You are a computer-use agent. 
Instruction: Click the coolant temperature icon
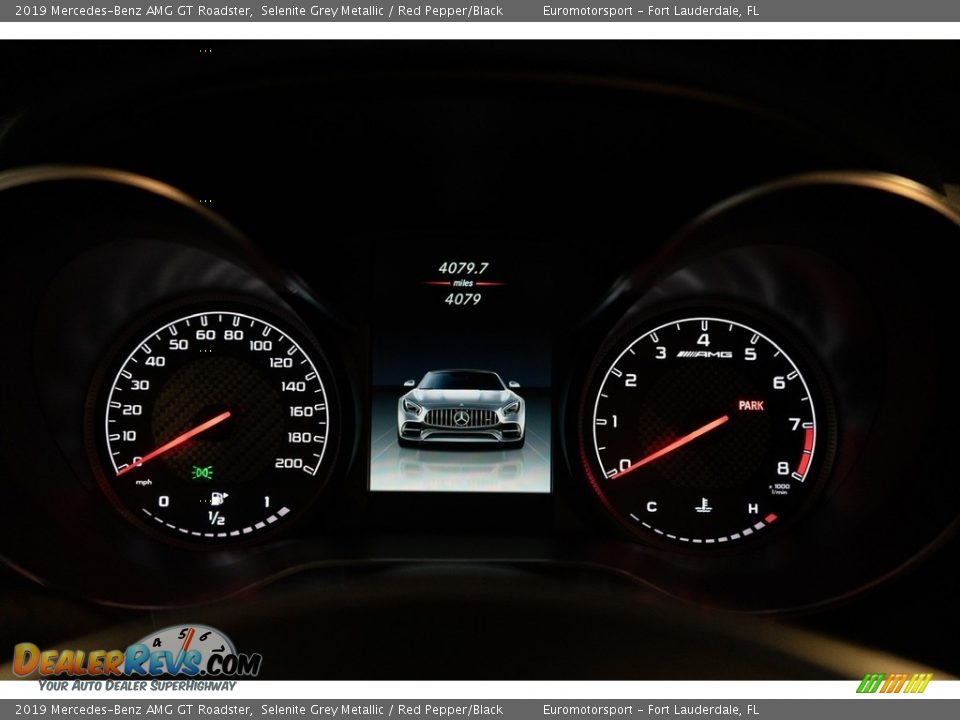click(703, 506)
